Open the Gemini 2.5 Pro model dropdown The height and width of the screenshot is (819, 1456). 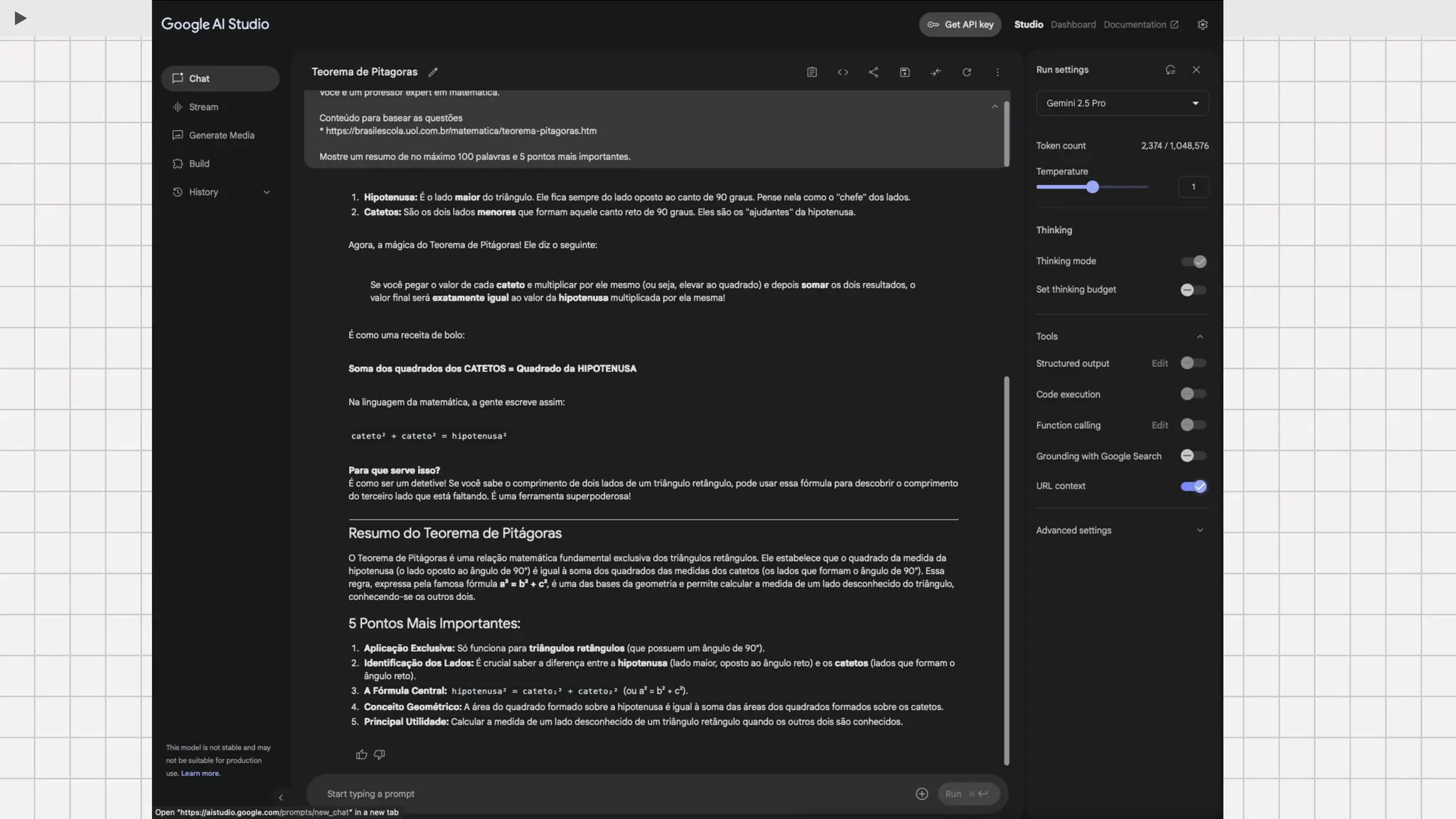pyautogui.click(x=1122, y=103)
